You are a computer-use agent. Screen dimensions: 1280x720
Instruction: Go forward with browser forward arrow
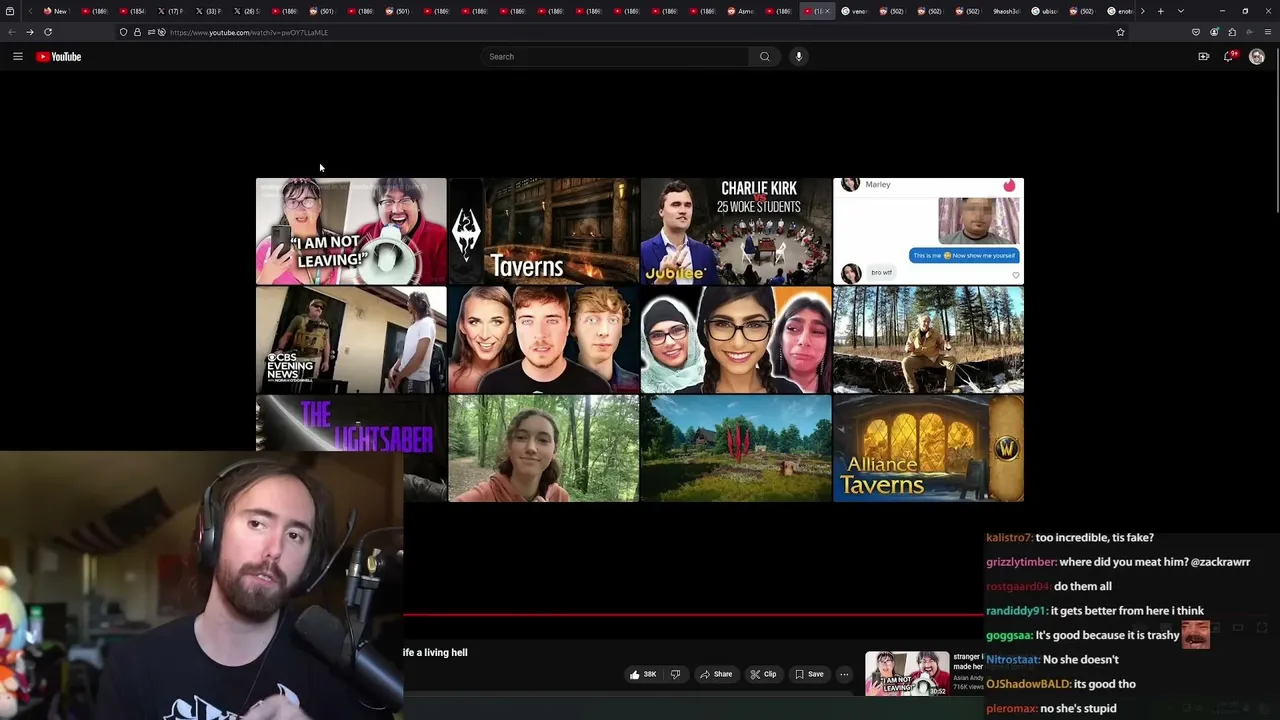pos(29,32)
